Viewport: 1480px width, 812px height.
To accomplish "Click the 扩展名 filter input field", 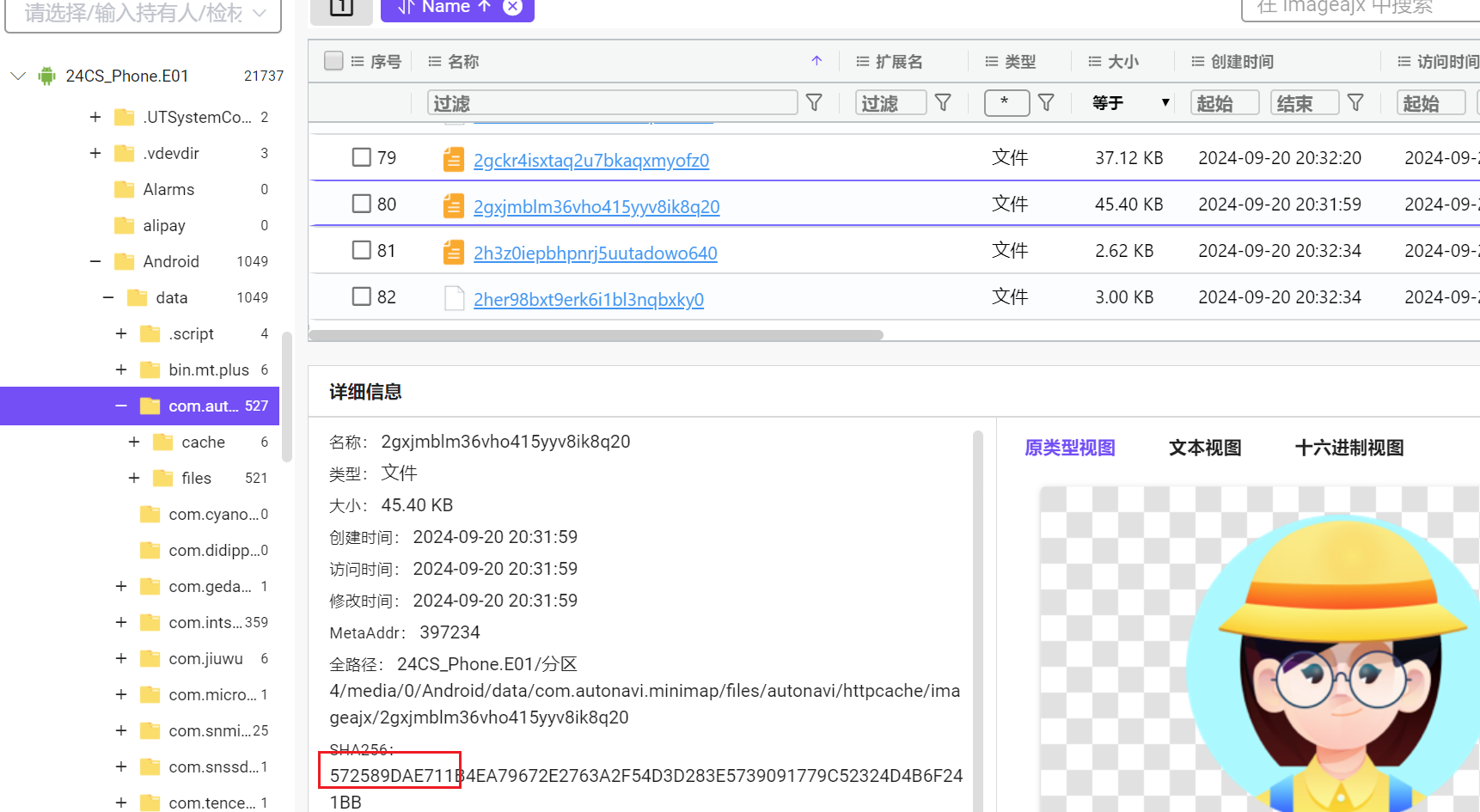I will (891, 103).
